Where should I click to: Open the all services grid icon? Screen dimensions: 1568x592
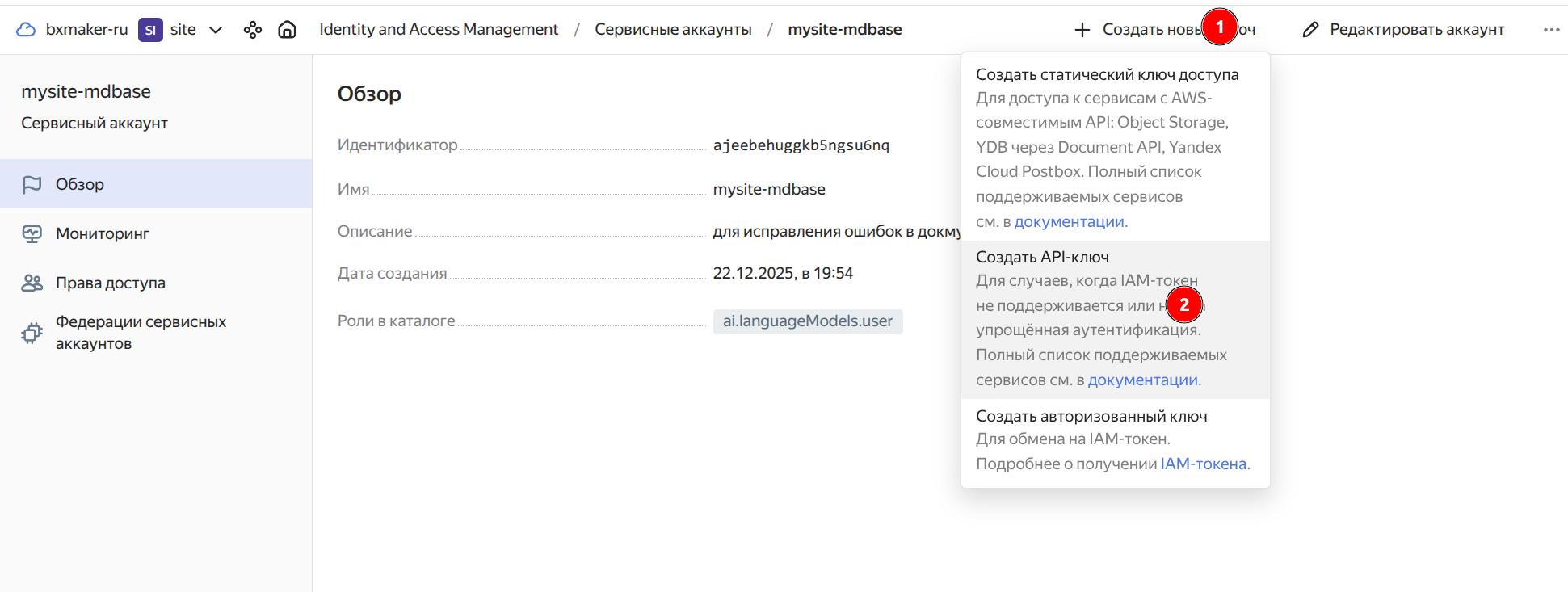click(253, 30)
